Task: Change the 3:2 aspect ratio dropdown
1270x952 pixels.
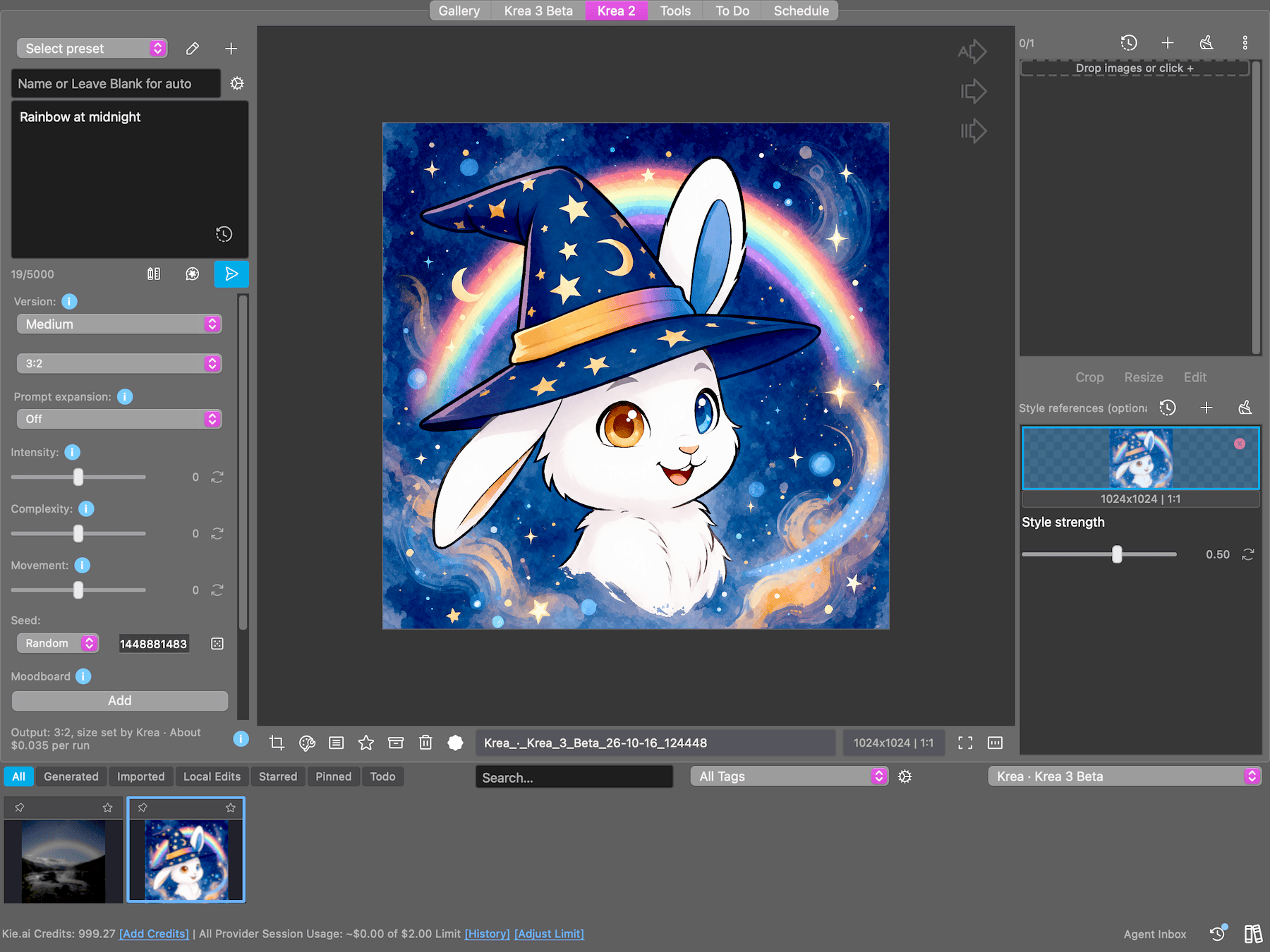Action: [119, 364]
